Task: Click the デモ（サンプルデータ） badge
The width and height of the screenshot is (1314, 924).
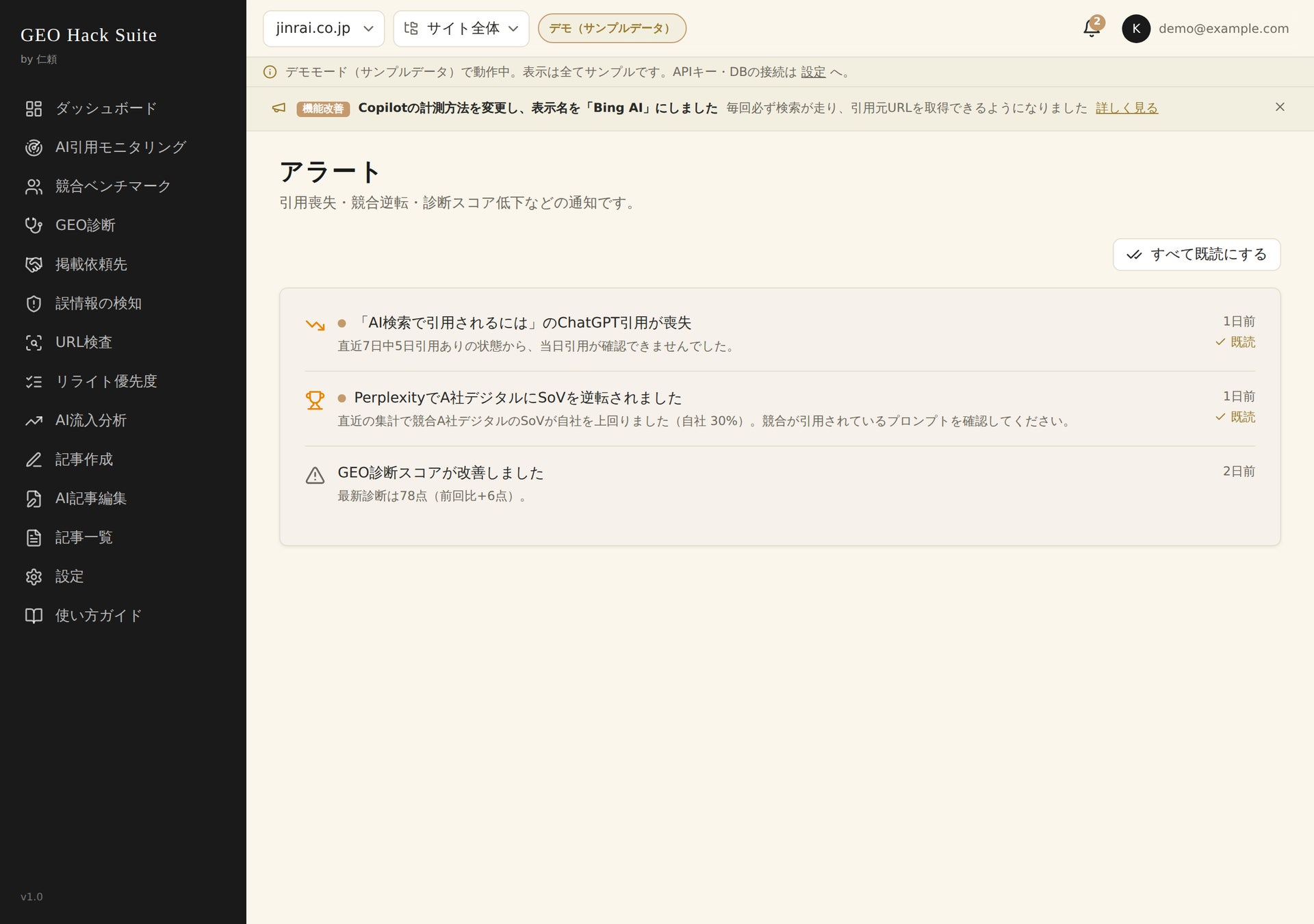Action: 612,29
